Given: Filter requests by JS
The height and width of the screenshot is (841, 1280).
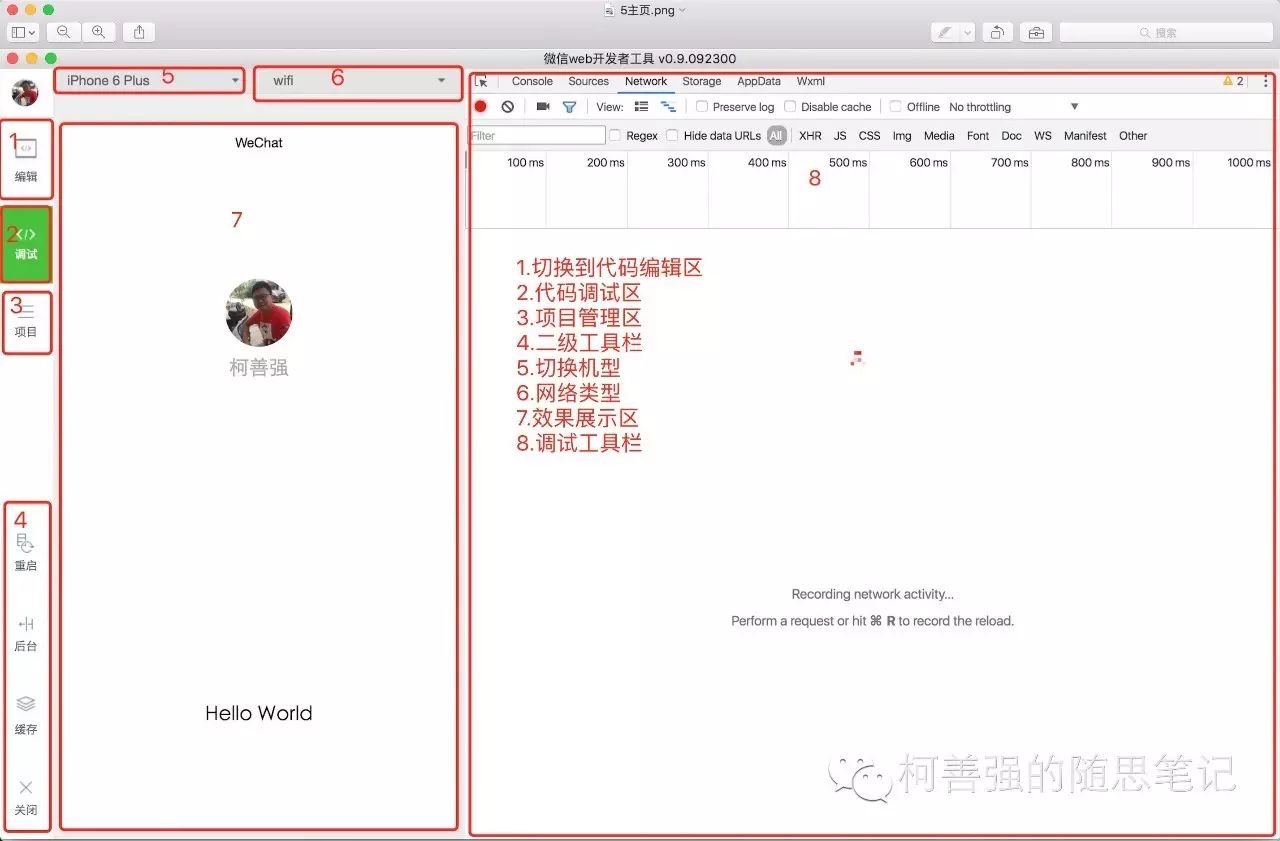Looking at the screenshot, I should point(840,136).
